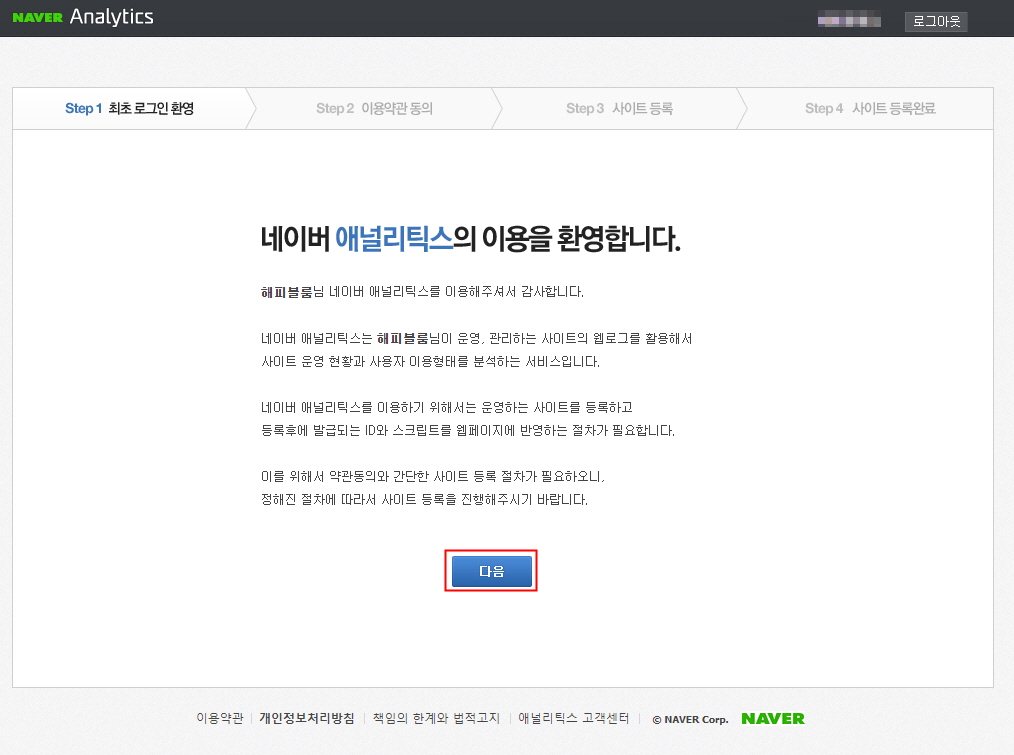This screenshot has height=755, width=1014.
Task: View 개인정보처리방침 policy link
Action: point(307,718)
